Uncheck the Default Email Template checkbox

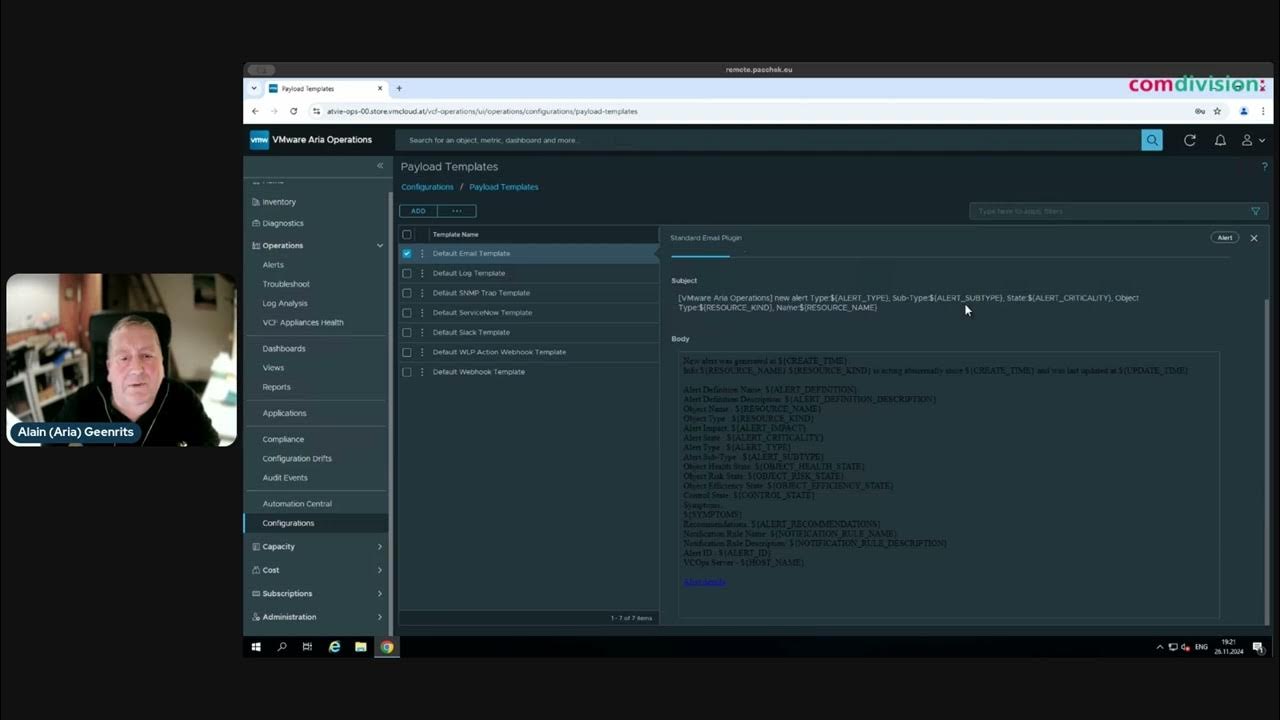407,253
